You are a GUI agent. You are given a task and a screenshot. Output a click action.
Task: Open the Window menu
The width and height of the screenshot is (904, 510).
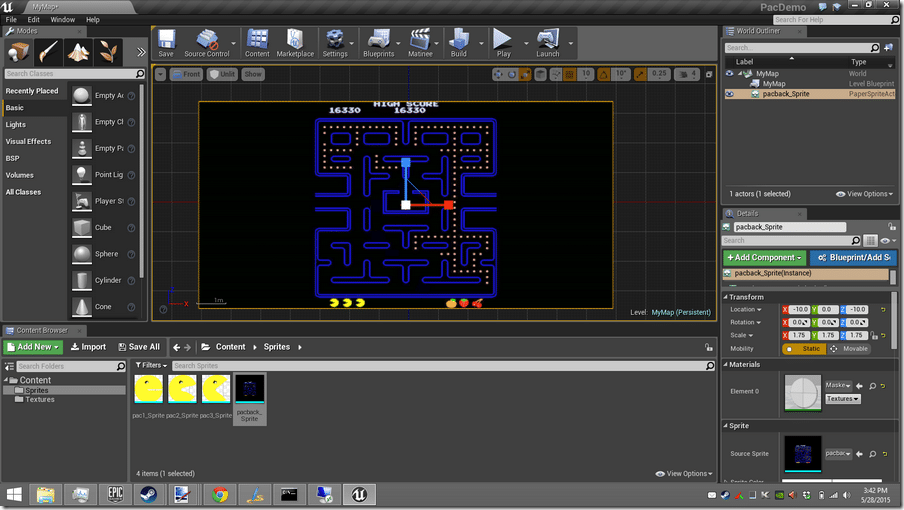point(62,20)
